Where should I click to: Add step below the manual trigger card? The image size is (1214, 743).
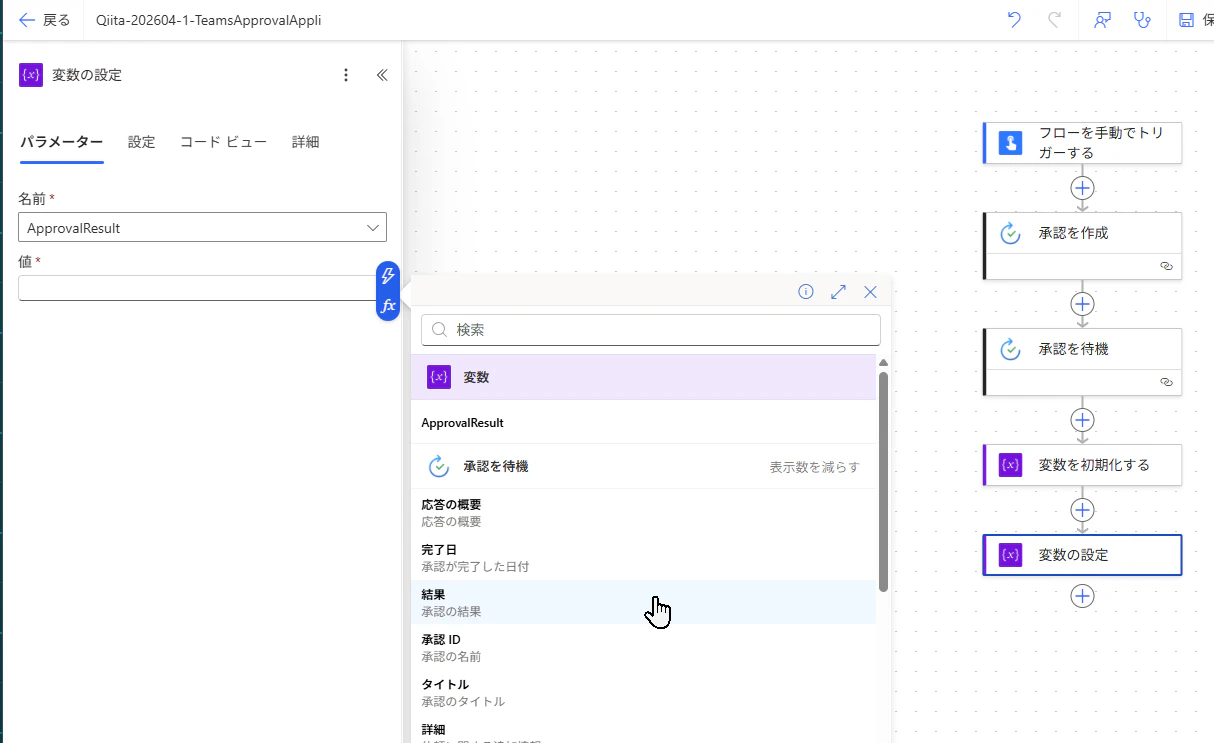(1082, 188)
